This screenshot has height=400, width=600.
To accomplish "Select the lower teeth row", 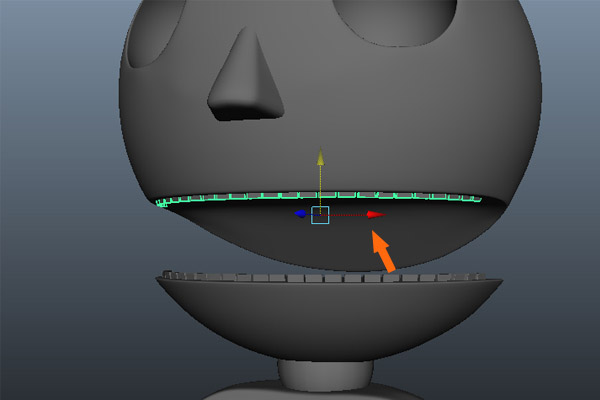I will [x=323, y=276].
